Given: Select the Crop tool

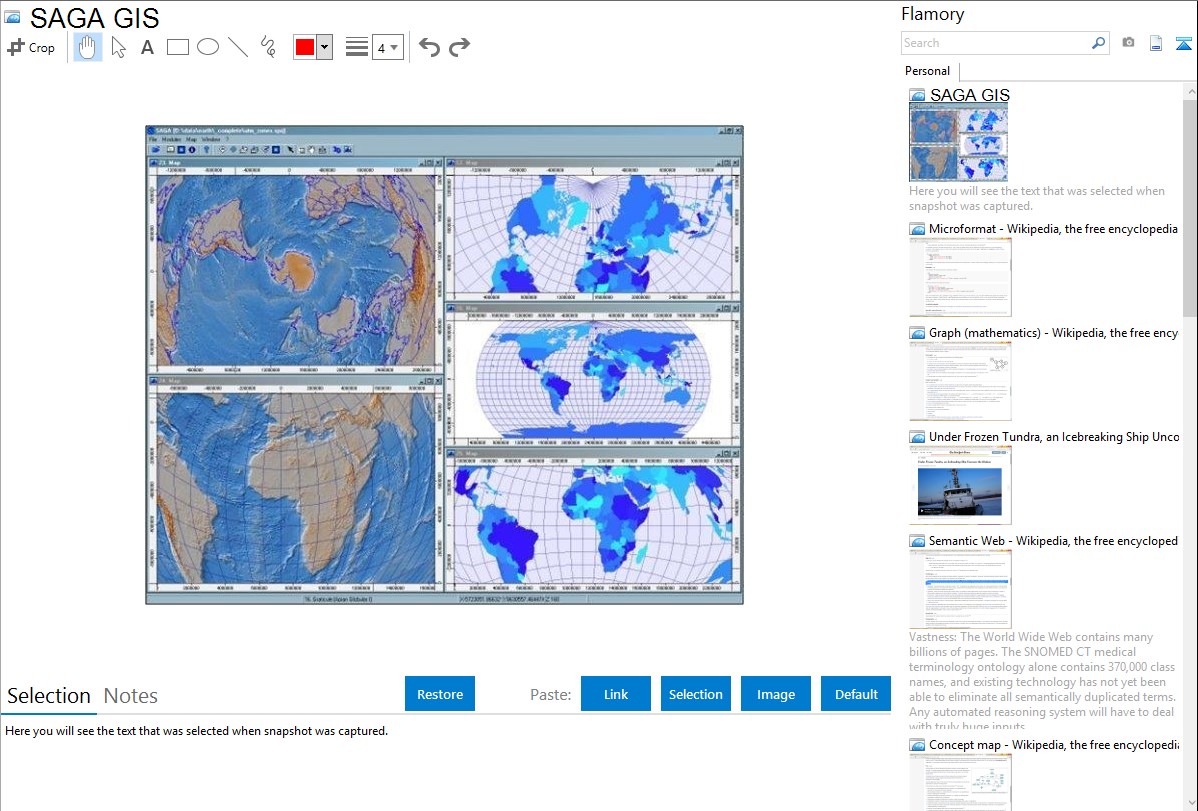Looking at the screenshot, I should 31,47.
